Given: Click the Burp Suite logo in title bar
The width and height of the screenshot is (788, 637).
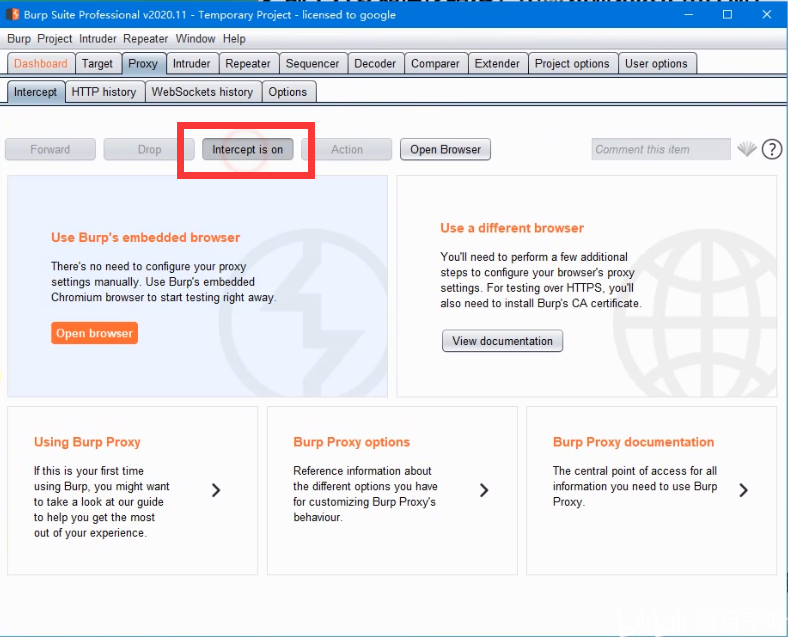Looking at the screenshot, I should point(12,15).
